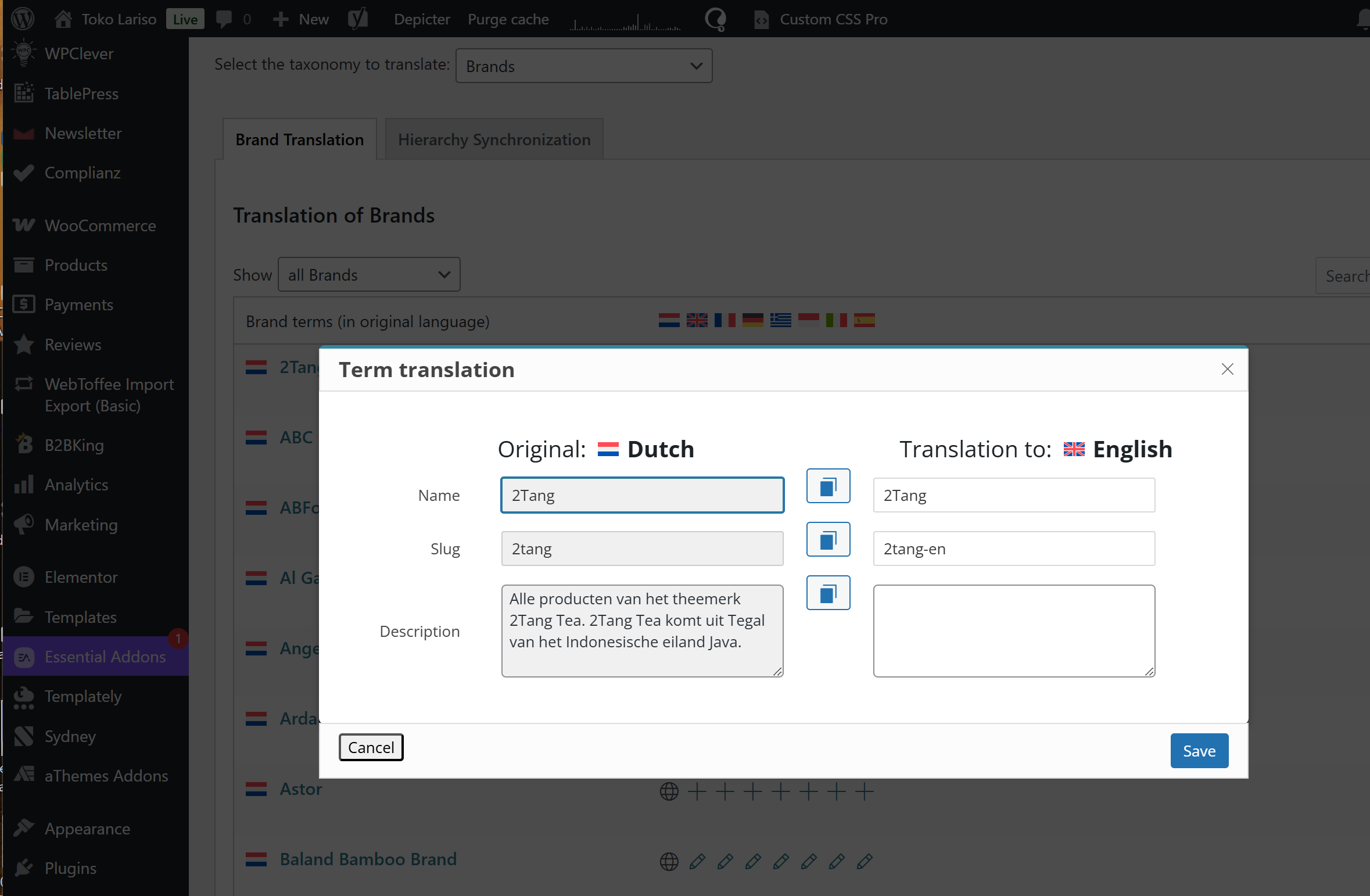
Task: Open Custom CSS Pro
Action: [821, 19]
